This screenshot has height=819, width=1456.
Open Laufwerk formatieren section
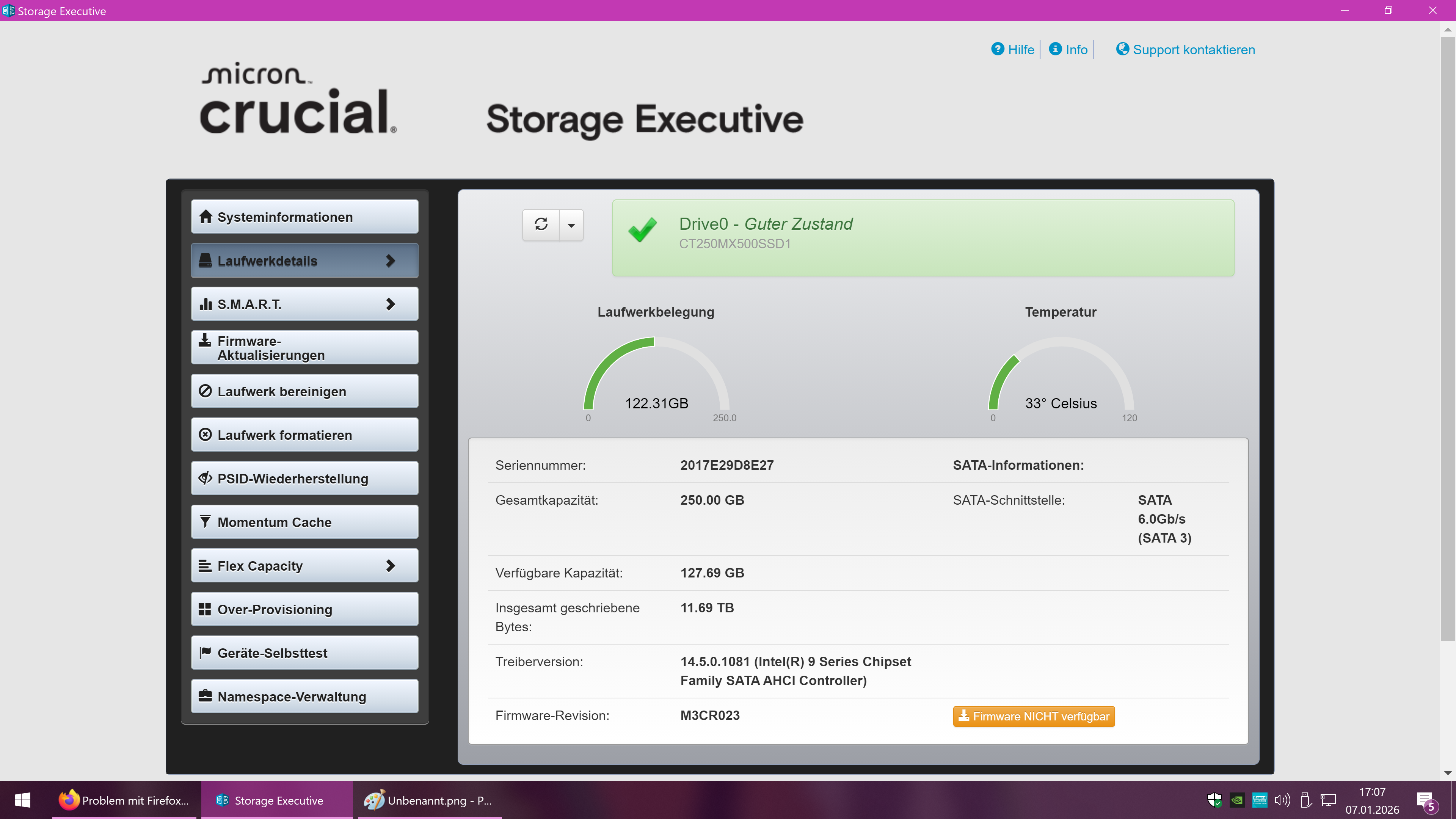point(304,435)
